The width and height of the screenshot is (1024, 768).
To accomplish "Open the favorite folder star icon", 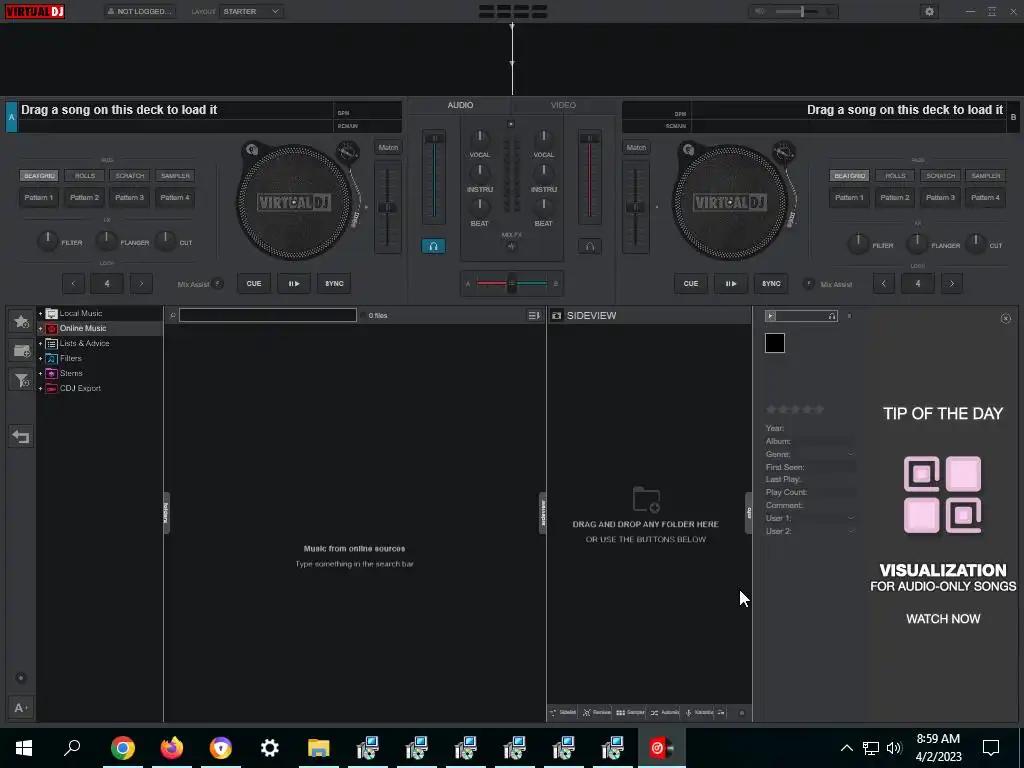I will point(21,321).
